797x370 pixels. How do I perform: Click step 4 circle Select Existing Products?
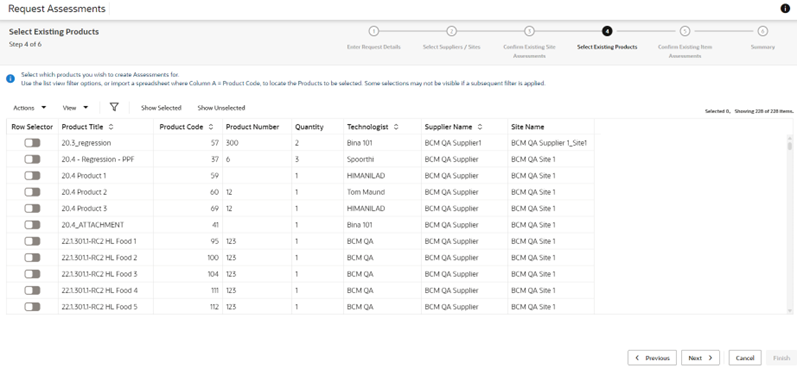click(607, 31)
